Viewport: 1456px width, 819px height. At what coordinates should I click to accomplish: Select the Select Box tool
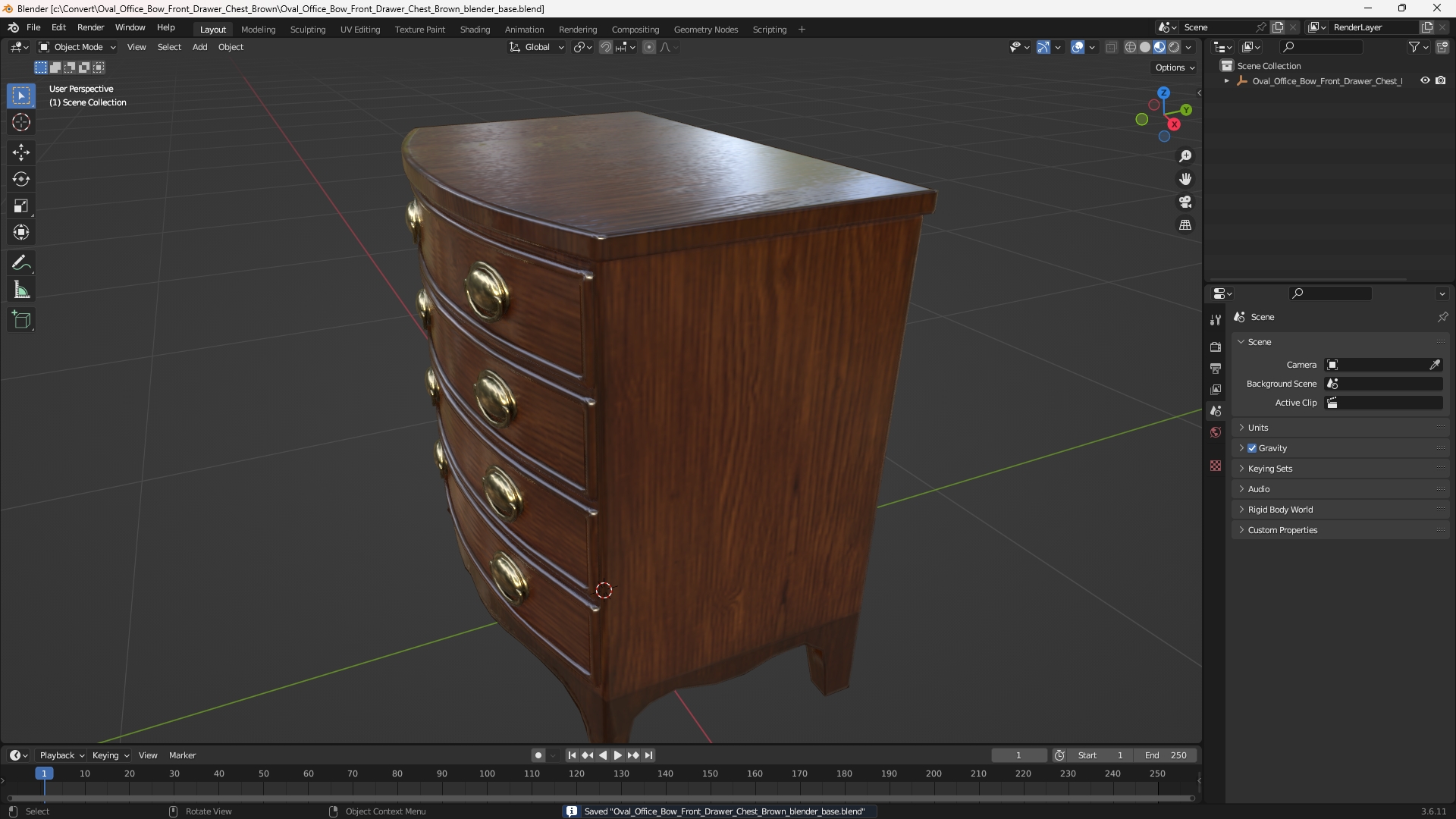(21, 96)
